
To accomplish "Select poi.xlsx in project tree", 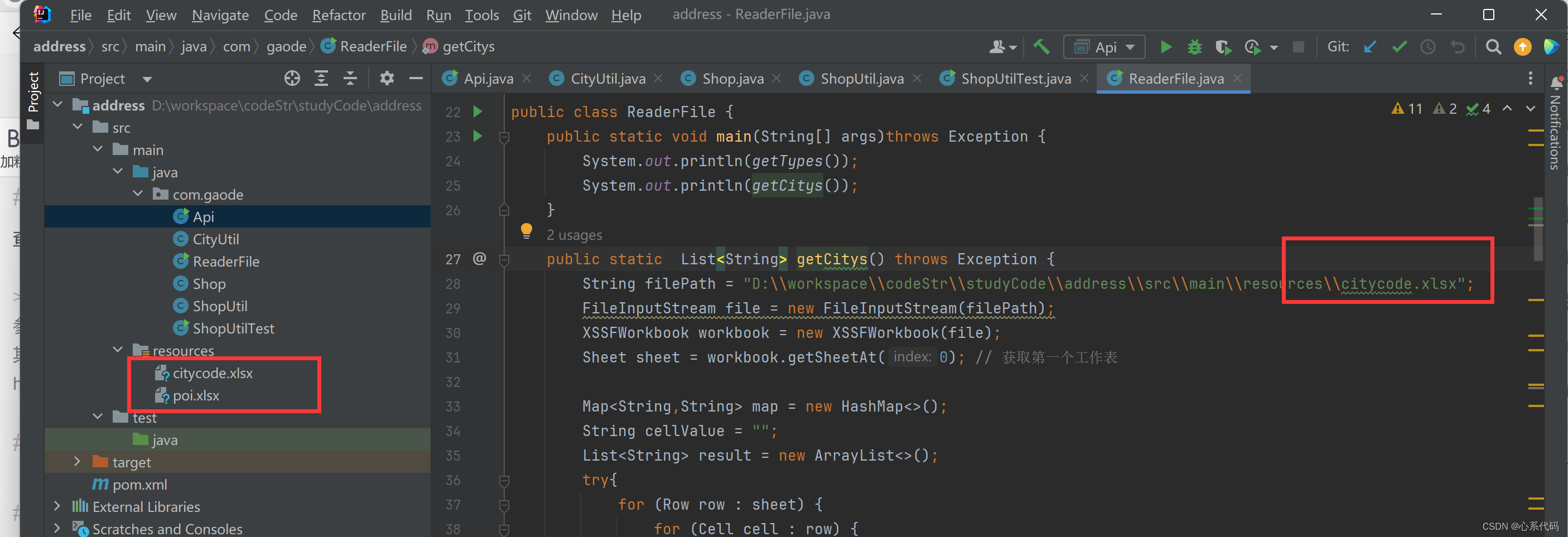I will click(x=195, y=396).
